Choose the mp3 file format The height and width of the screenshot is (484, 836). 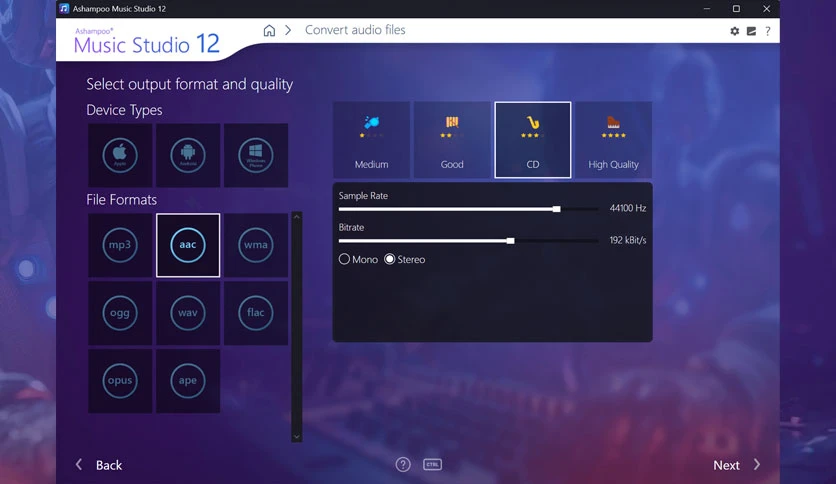pos(120,245)
